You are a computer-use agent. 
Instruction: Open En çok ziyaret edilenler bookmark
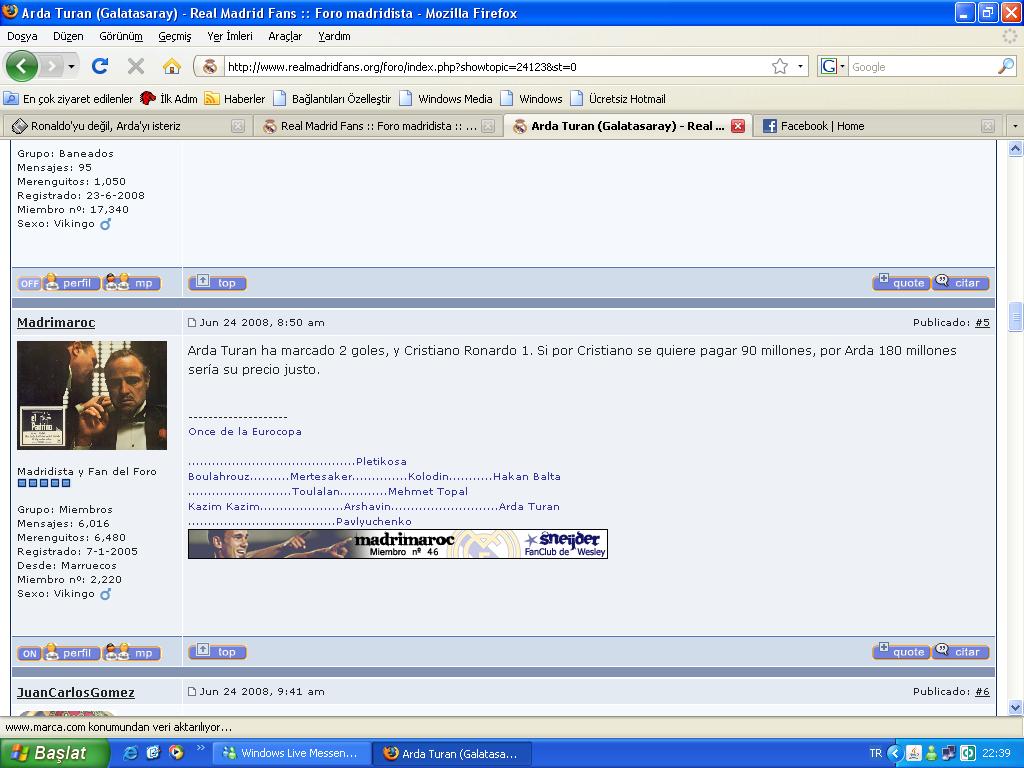point(69,99)
